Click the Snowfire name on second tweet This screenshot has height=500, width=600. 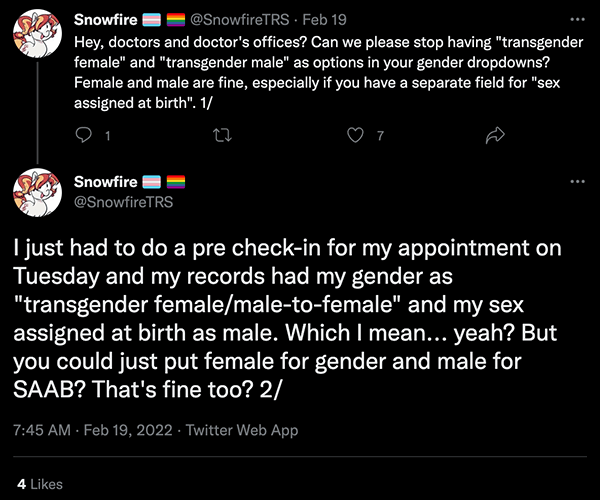[x=106, y=182]
